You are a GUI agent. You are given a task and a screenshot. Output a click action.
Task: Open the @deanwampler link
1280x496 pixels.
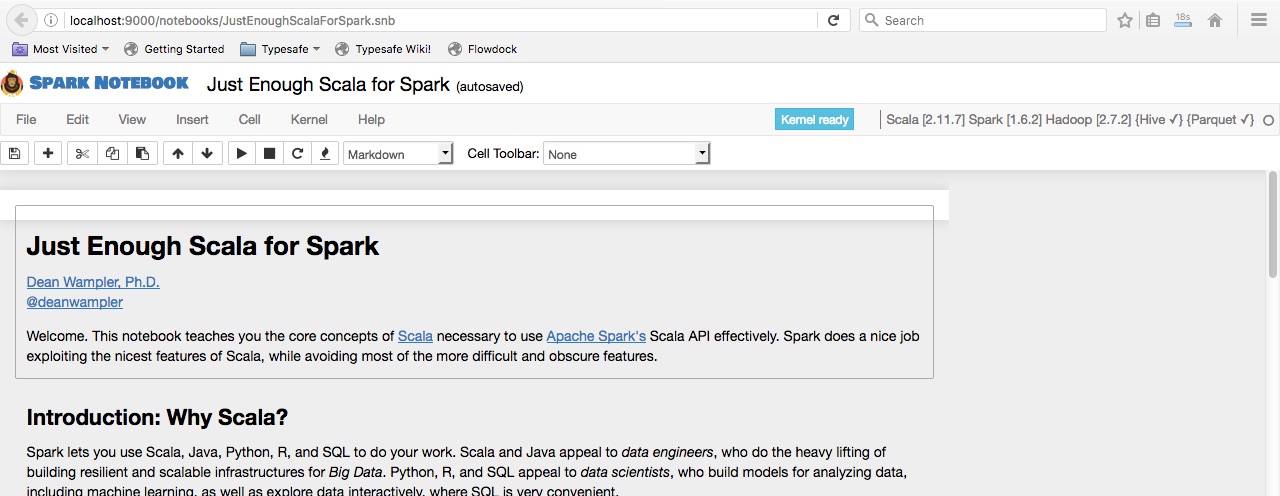(x=75, y=302)
